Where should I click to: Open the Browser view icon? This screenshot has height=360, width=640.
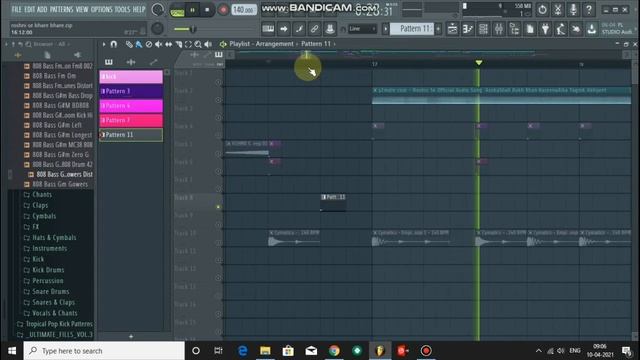pos(514,29)
